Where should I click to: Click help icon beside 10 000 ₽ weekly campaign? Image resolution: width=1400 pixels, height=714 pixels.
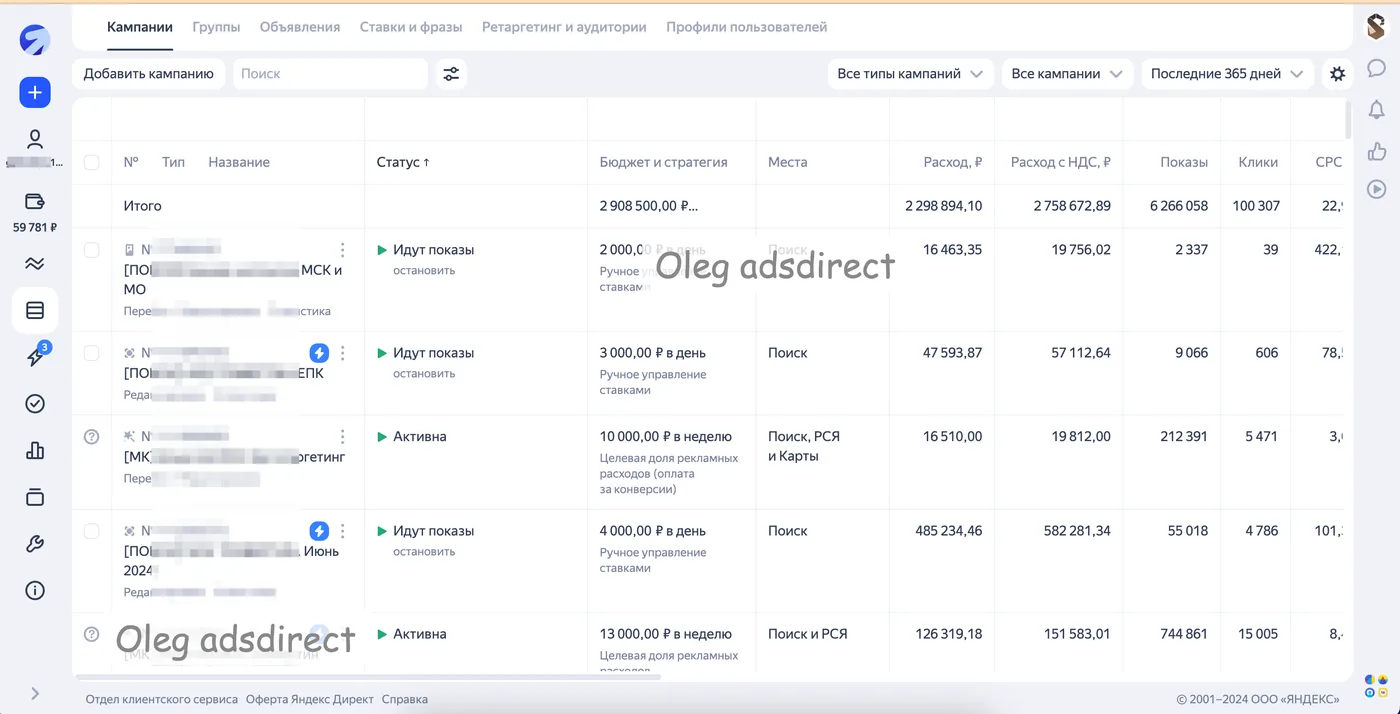coord(92,437)
